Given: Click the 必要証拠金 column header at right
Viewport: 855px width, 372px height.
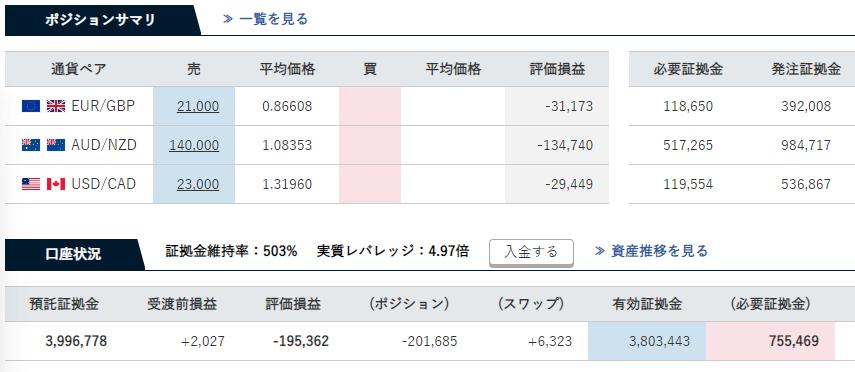Looking at the screenshot, I should (x=688, y=69).
